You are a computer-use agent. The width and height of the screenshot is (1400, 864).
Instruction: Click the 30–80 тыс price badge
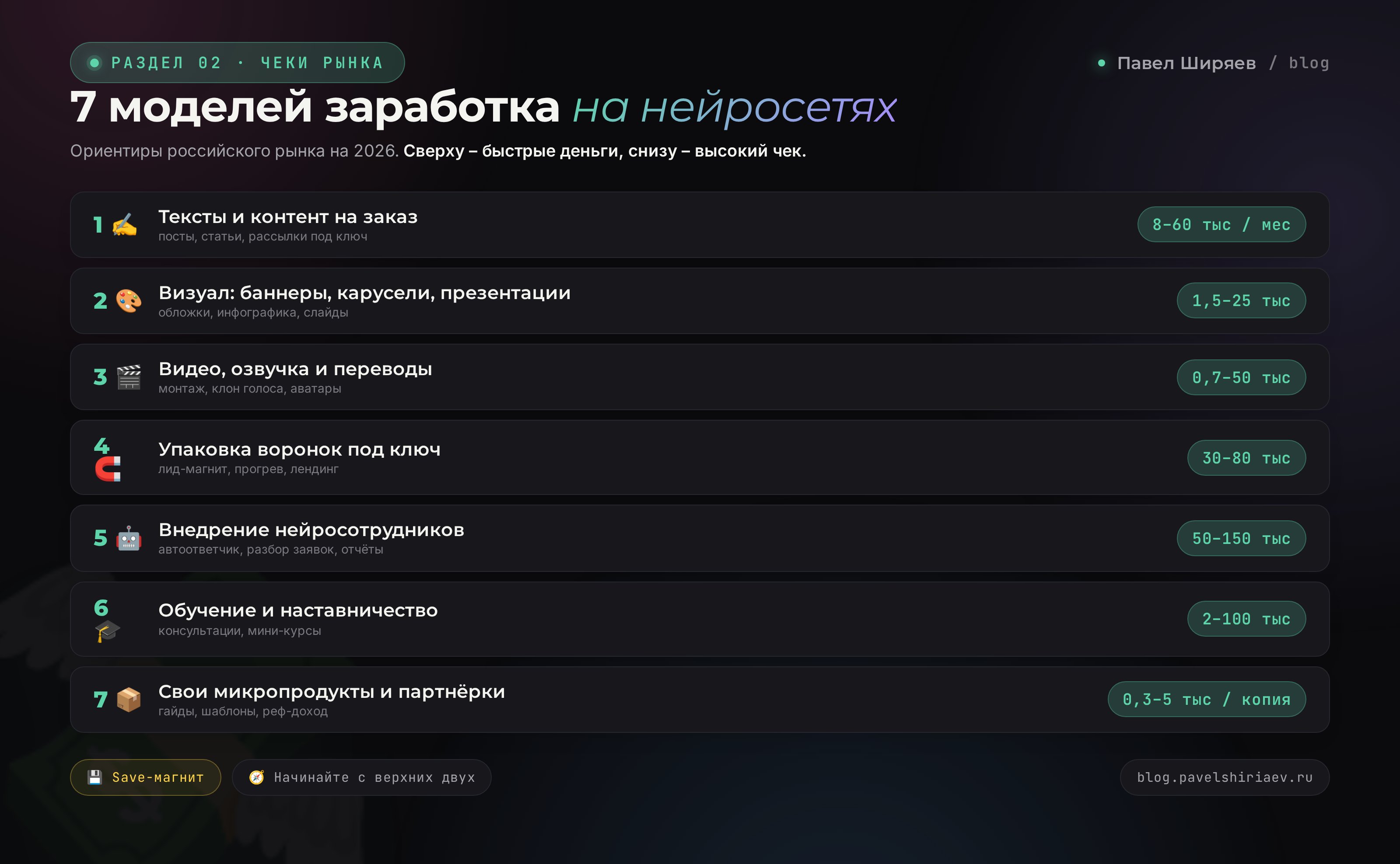[x=1246, y=458]
